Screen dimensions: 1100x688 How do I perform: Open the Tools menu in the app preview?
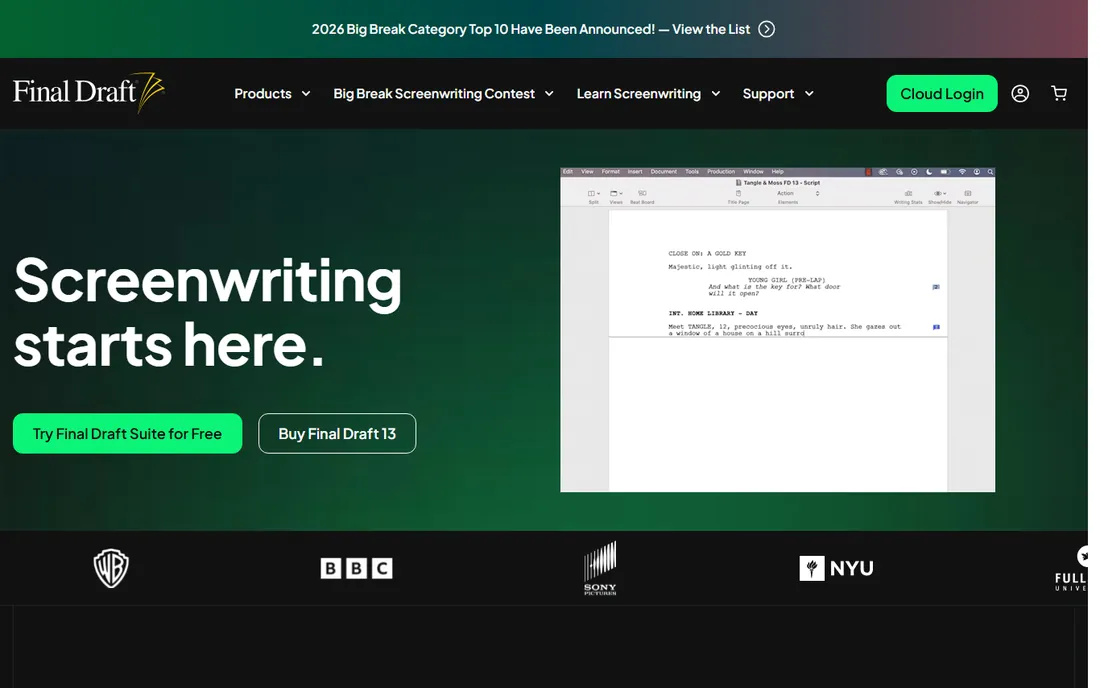tap(692, 172)
